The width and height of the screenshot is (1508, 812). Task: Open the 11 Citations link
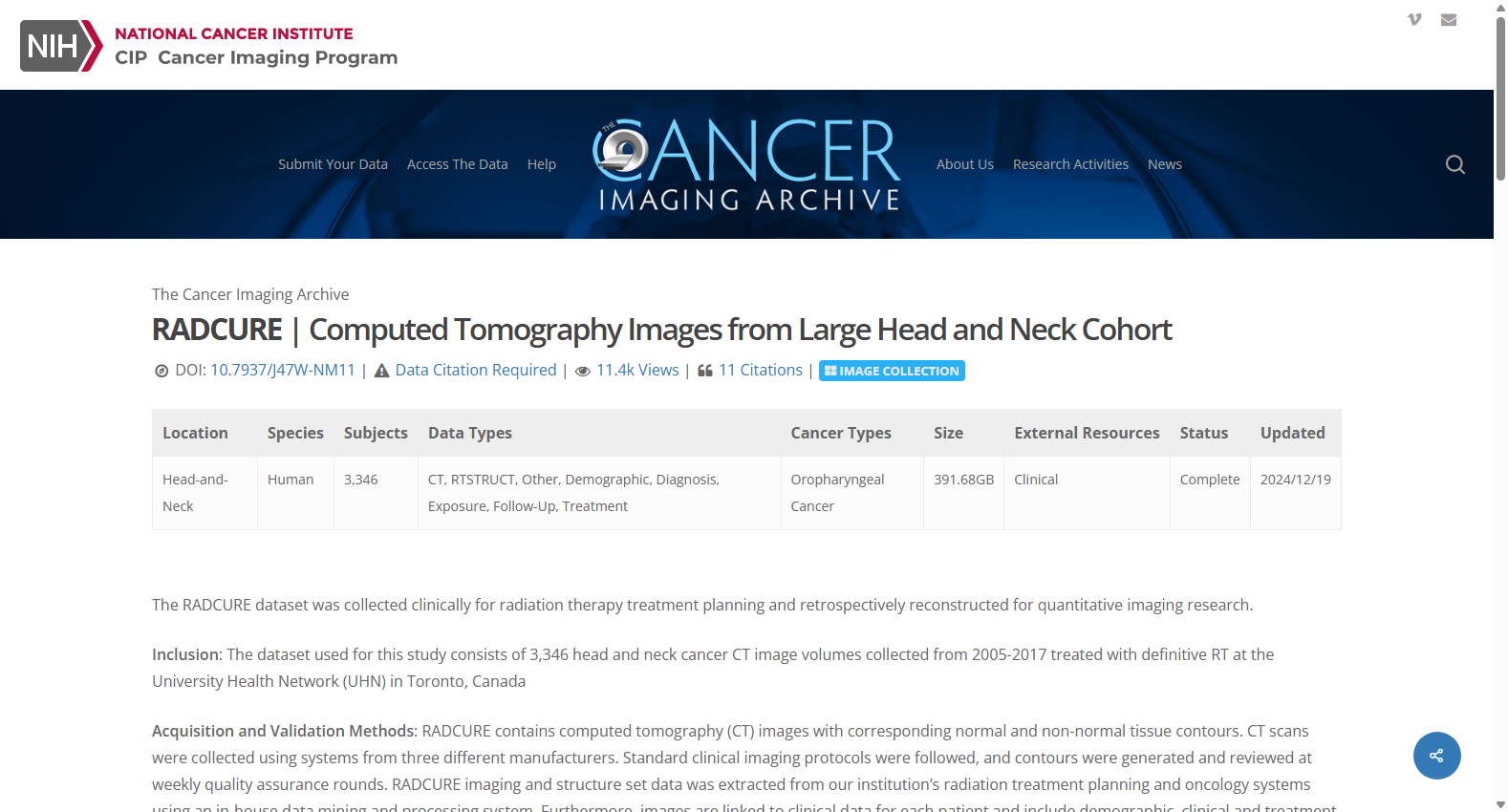tap(761, 370)
